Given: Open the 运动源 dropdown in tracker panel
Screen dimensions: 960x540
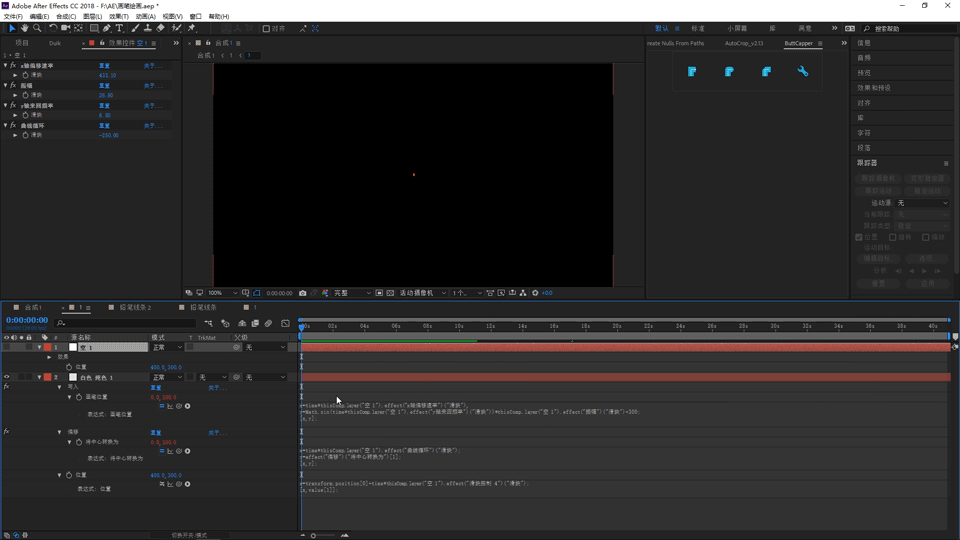Looking at the screenshot, I should click(922, 203).
